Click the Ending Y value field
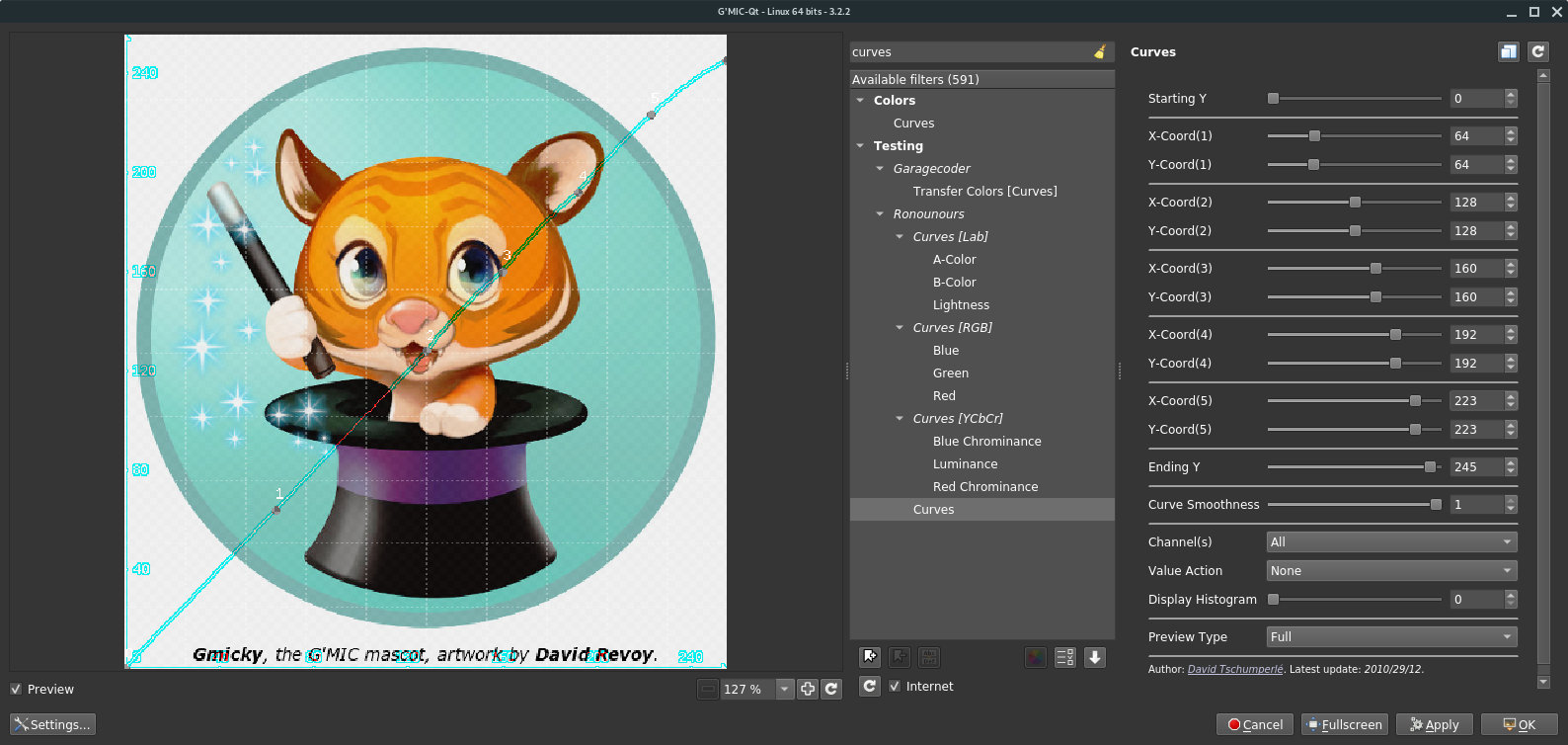Viewport: 1568px width, 745px height. click(x=1475, y=466)
